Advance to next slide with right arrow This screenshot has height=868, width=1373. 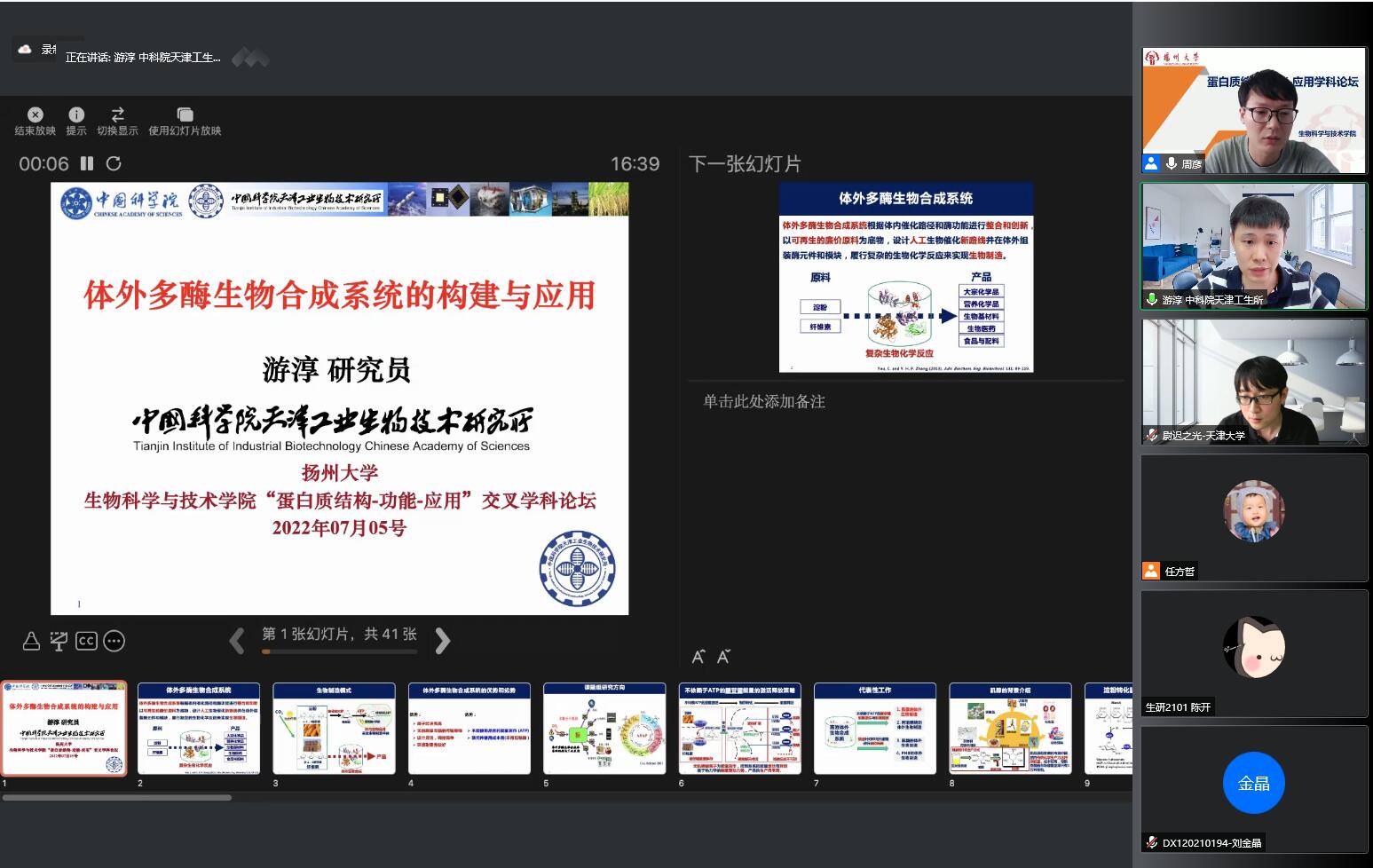click(x=442, y=640)
